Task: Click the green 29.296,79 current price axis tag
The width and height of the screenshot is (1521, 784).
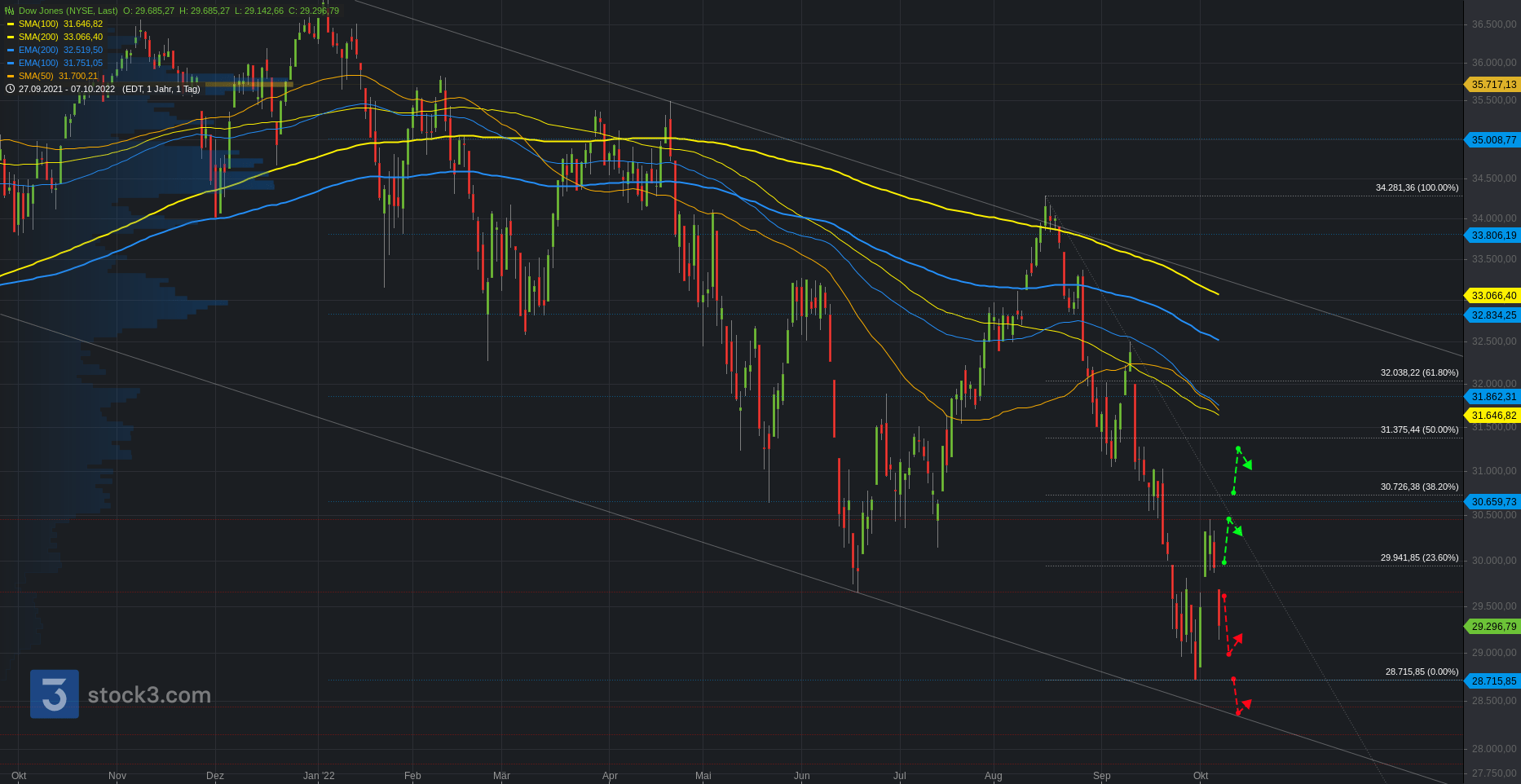Action: click(1492, 627)
